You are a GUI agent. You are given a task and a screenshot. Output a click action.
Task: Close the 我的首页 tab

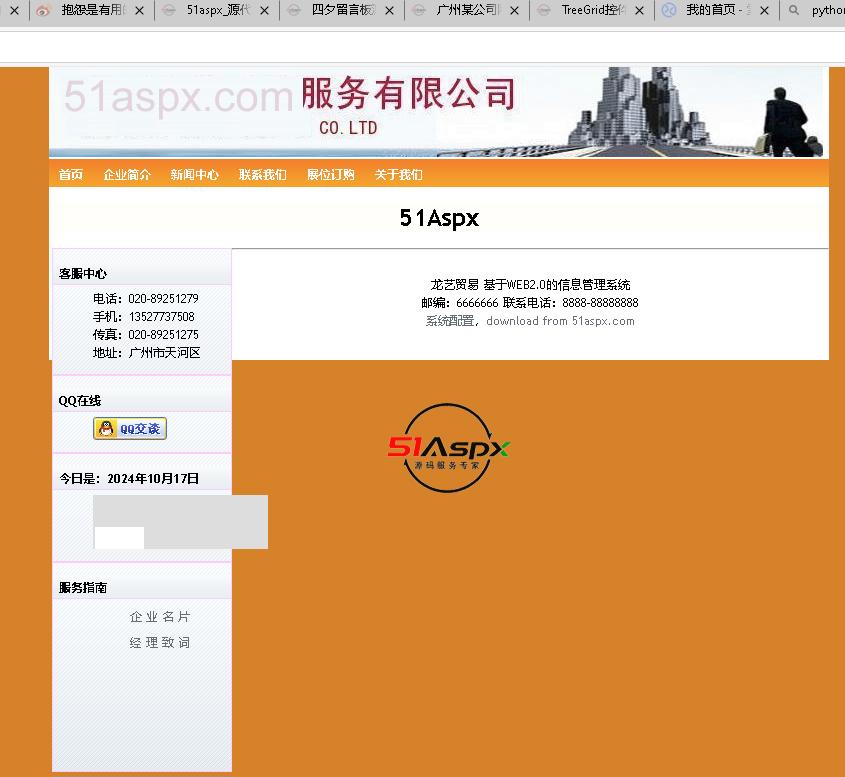pyautogui.click(x=764, y=10)
